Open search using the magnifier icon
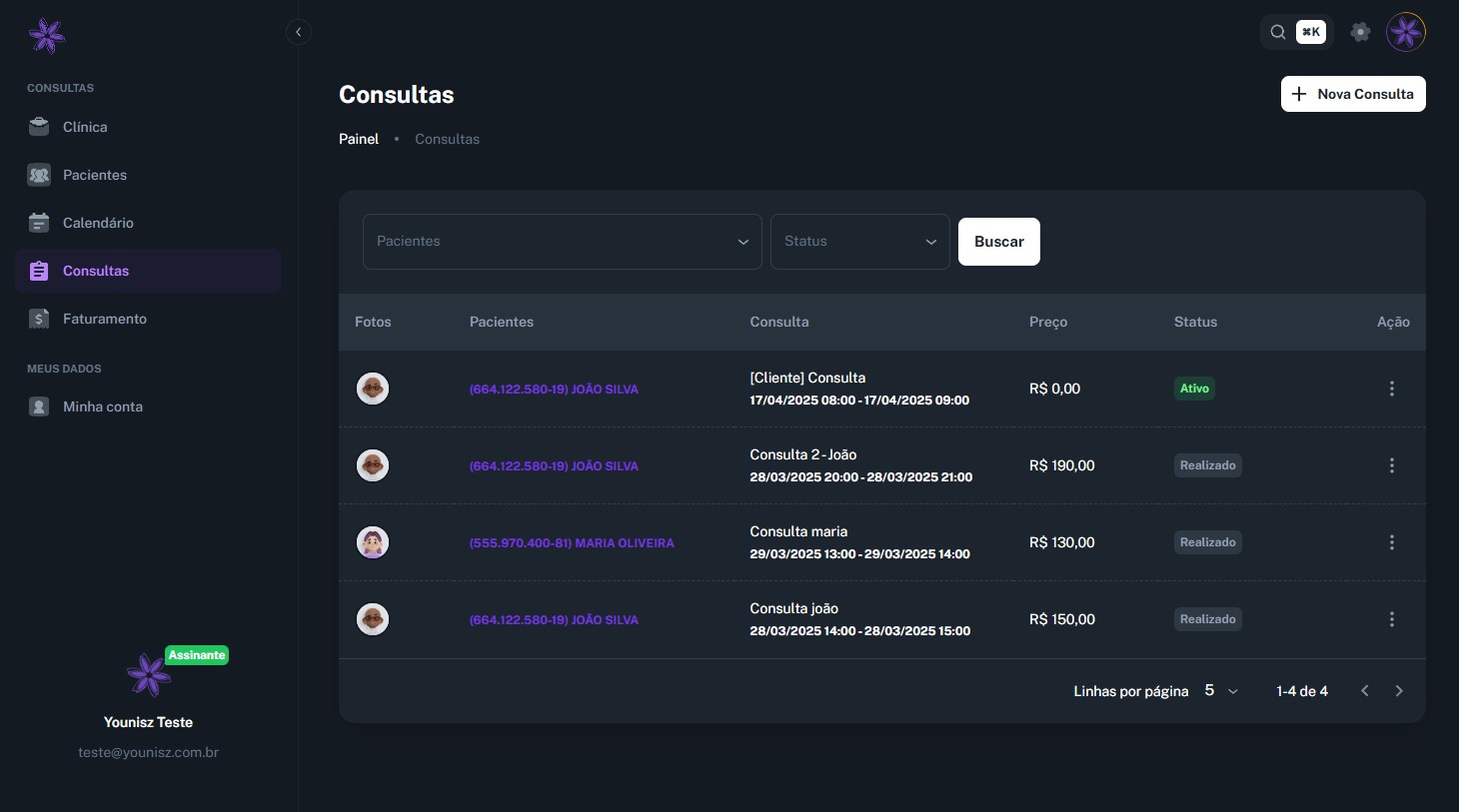Viewport: 1459px width, 812px height. point(1278,32)
